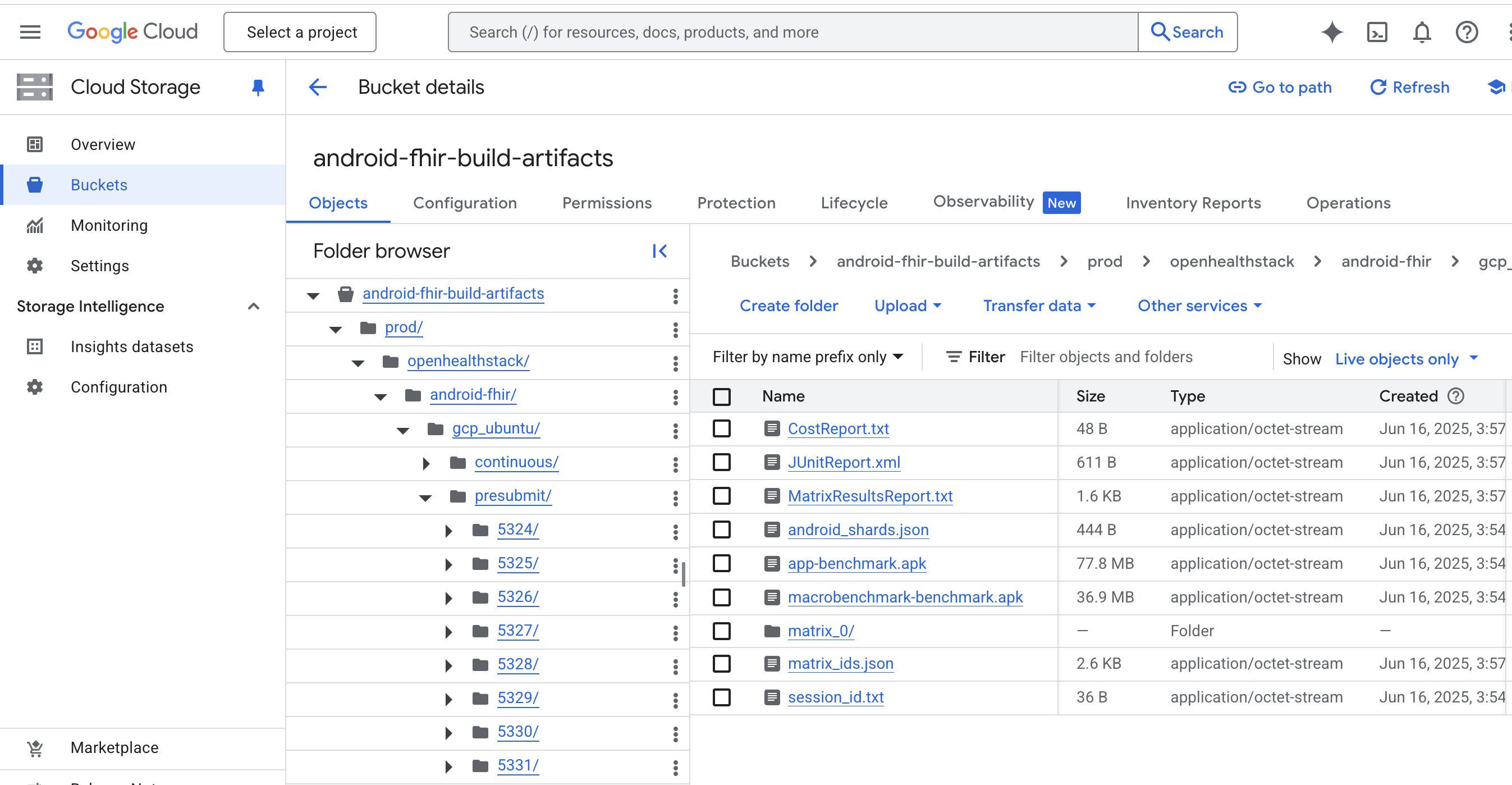This screenshot has width=1512, height=785.
Task: Switch to the Permissions tab
Action: tap(606, 203)
